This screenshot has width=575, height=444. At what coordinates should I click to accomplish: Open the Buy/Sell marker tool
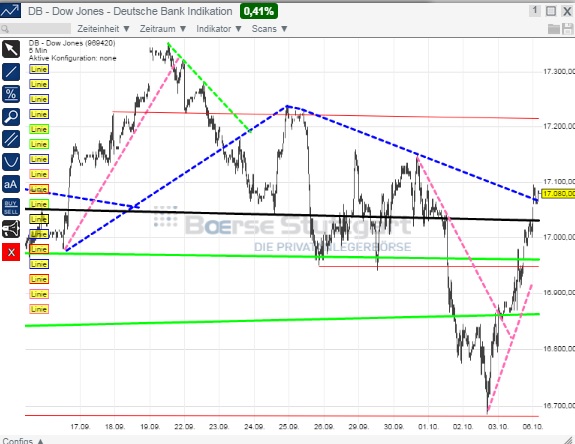pyautogui.click(x=11, y=207)
